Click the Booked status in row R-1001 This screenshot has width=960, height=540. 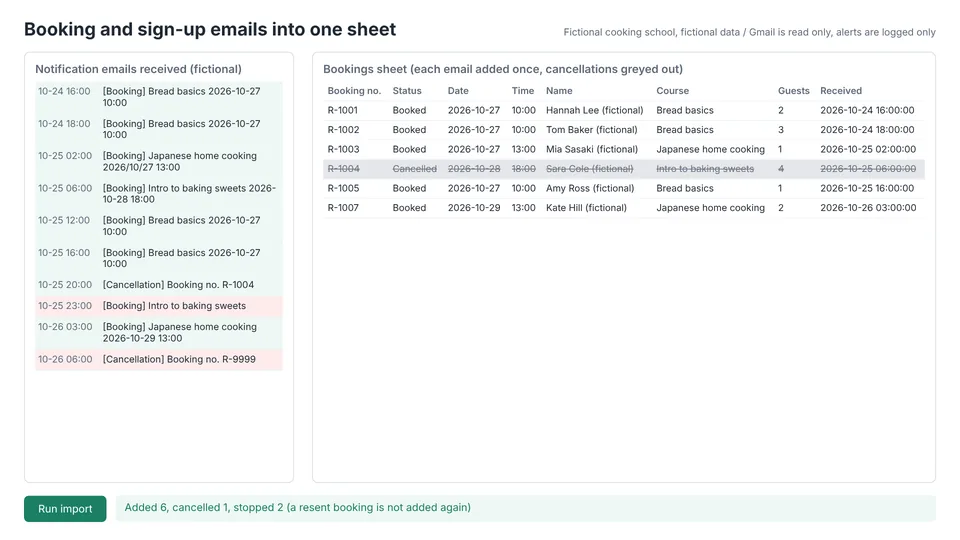pos(409,110)
